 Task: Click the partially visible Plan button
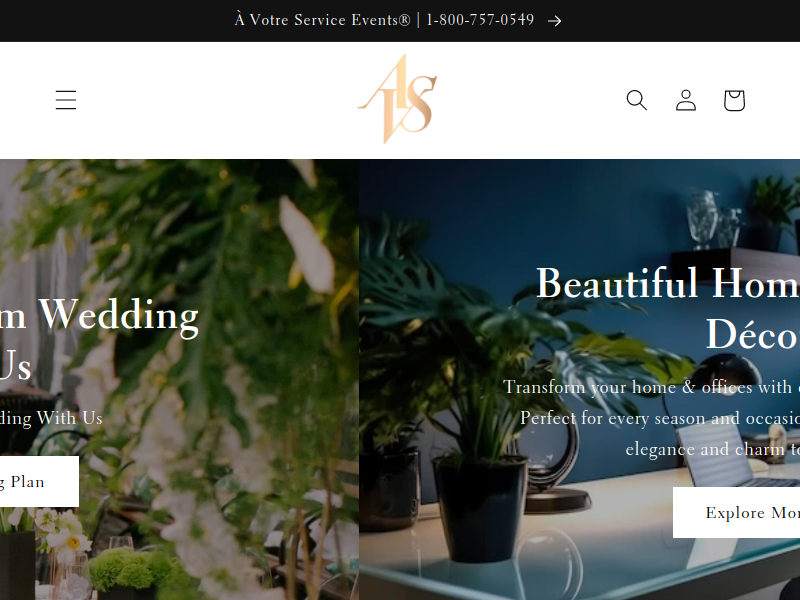click(x=39, y=481)
